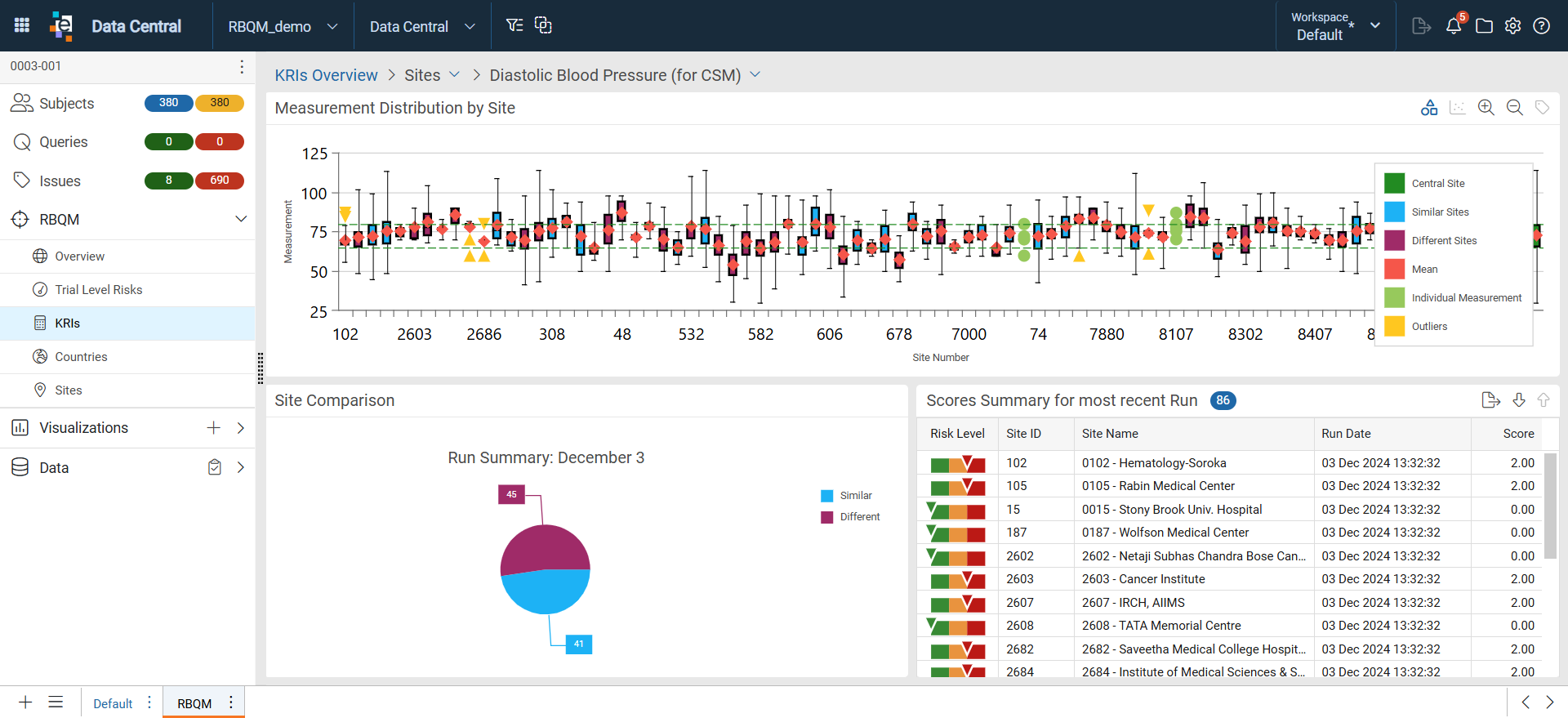The height and width of the screenshot is (718, 1568).
Task: Open the folder icon in top bar
Action: tap(1484, 25)
